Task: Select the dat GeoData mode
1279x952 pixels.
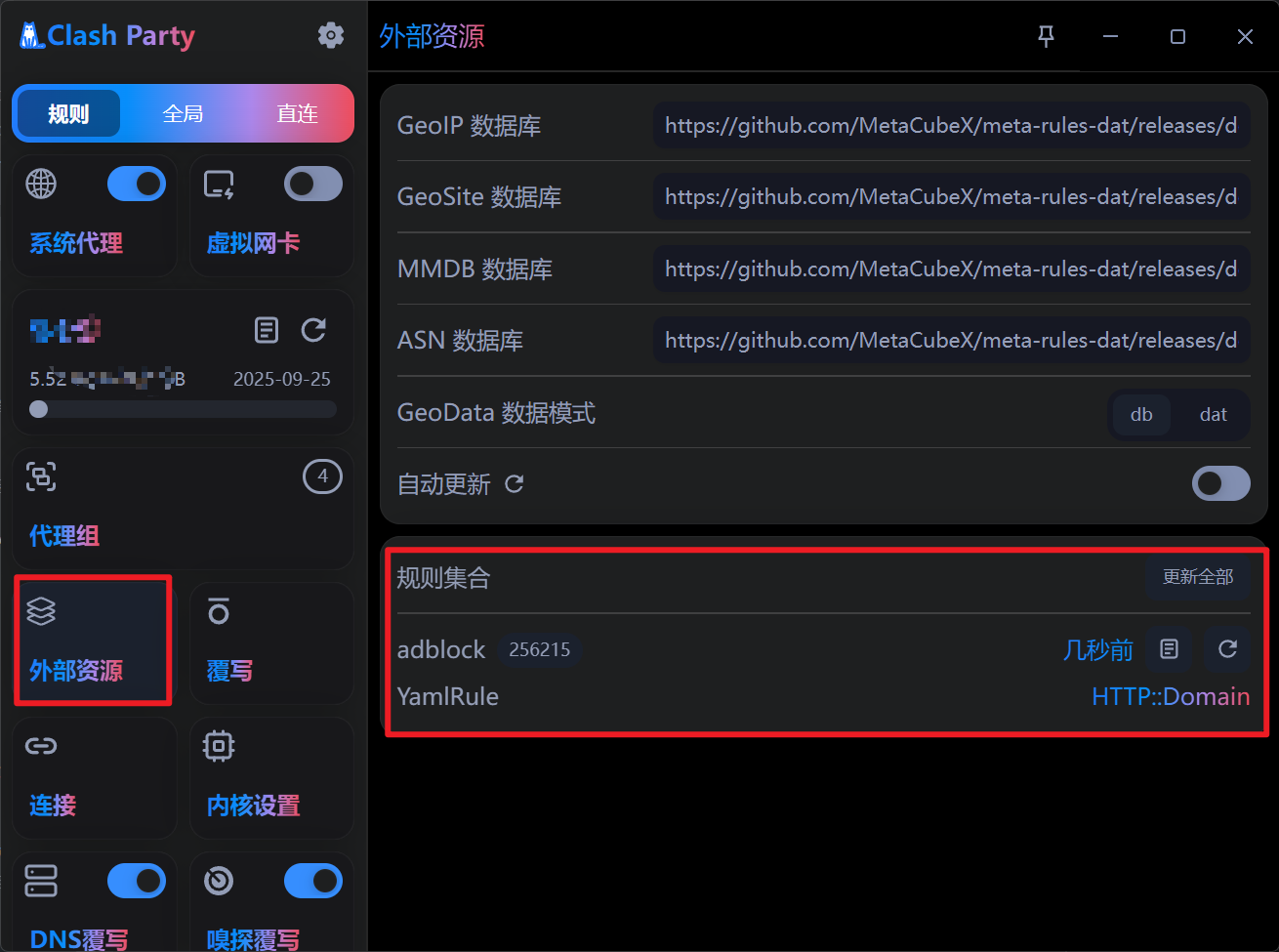Action: 1213,415
